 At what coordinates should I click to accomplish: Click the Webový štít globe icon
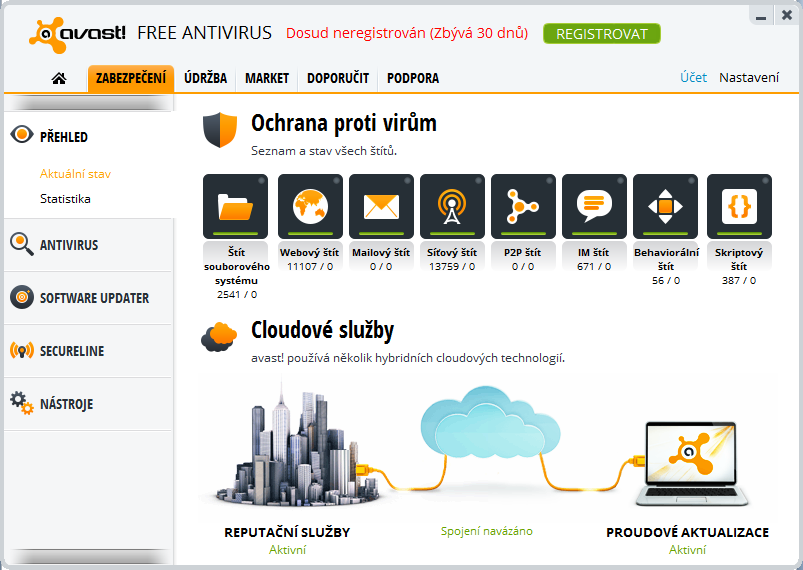click(x=310, y=206)
